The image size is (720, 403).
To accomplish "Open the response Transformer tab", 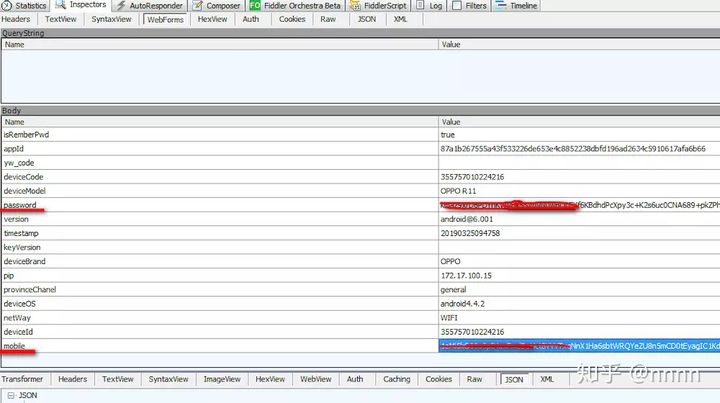I will tap(22, 379).
